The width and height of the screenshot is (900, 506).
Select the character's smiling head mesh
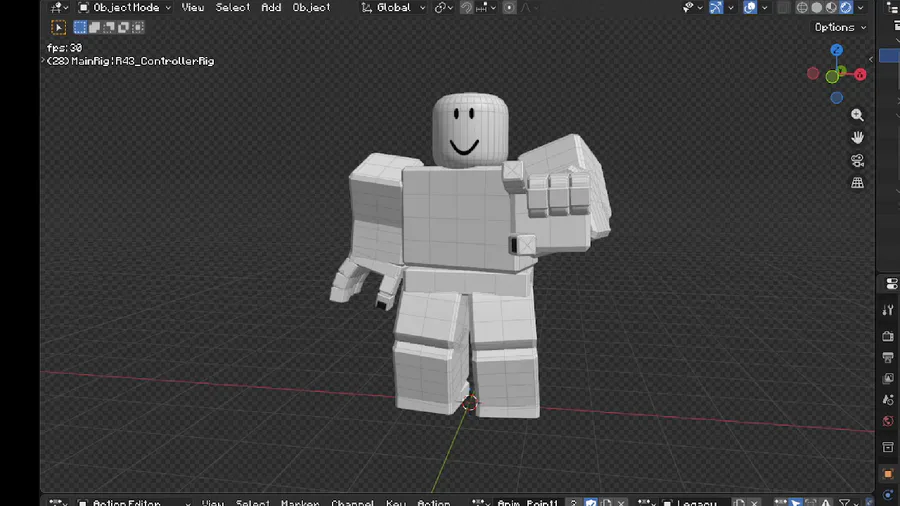click(x=470, y=130)
